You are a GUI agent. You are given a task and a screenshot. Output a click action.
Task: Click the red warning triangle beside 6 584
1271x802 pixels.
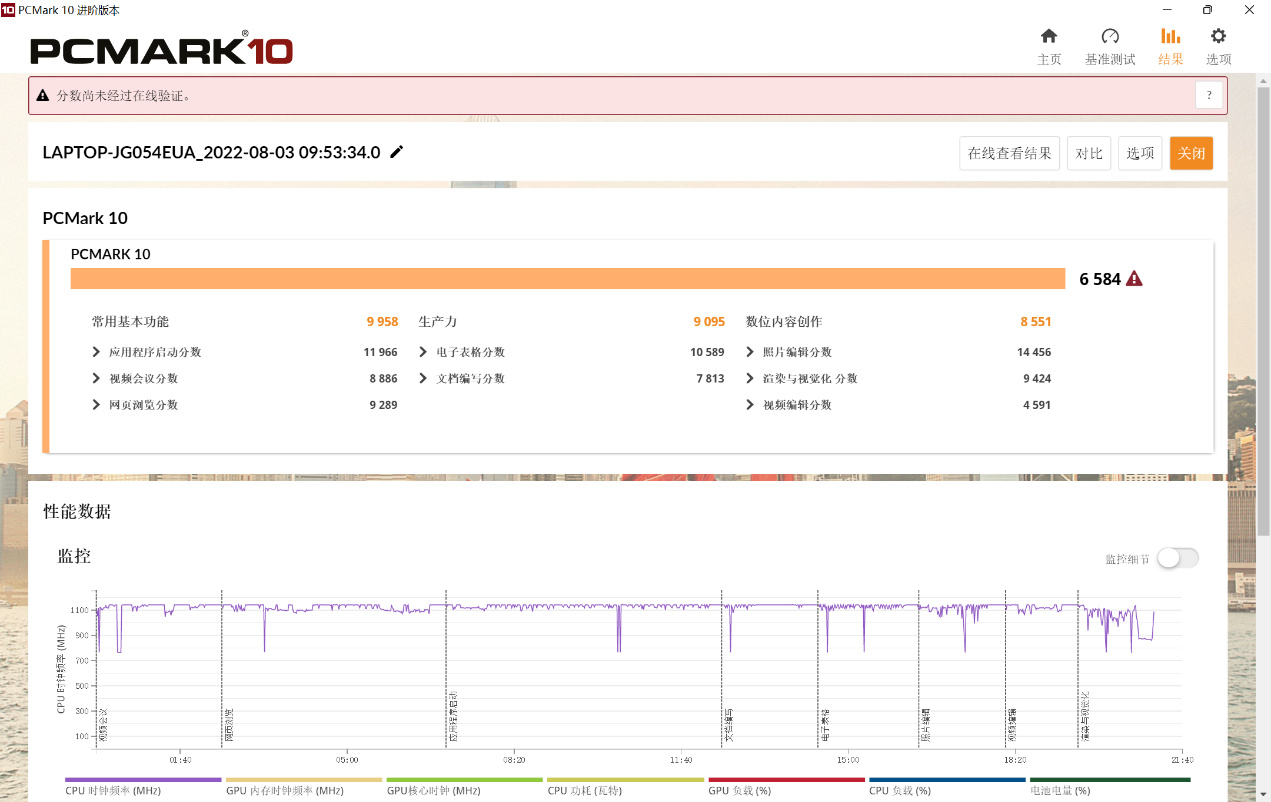[x=1134, y=279]
